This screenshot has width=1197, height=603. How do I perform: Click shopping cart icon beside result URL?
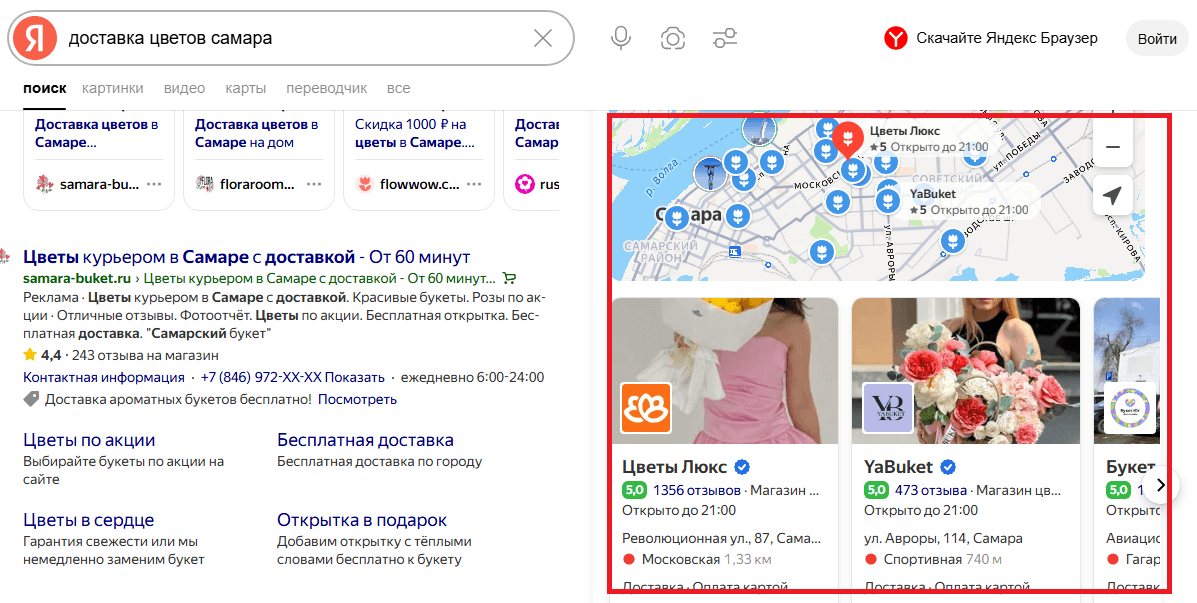(510, 278)
